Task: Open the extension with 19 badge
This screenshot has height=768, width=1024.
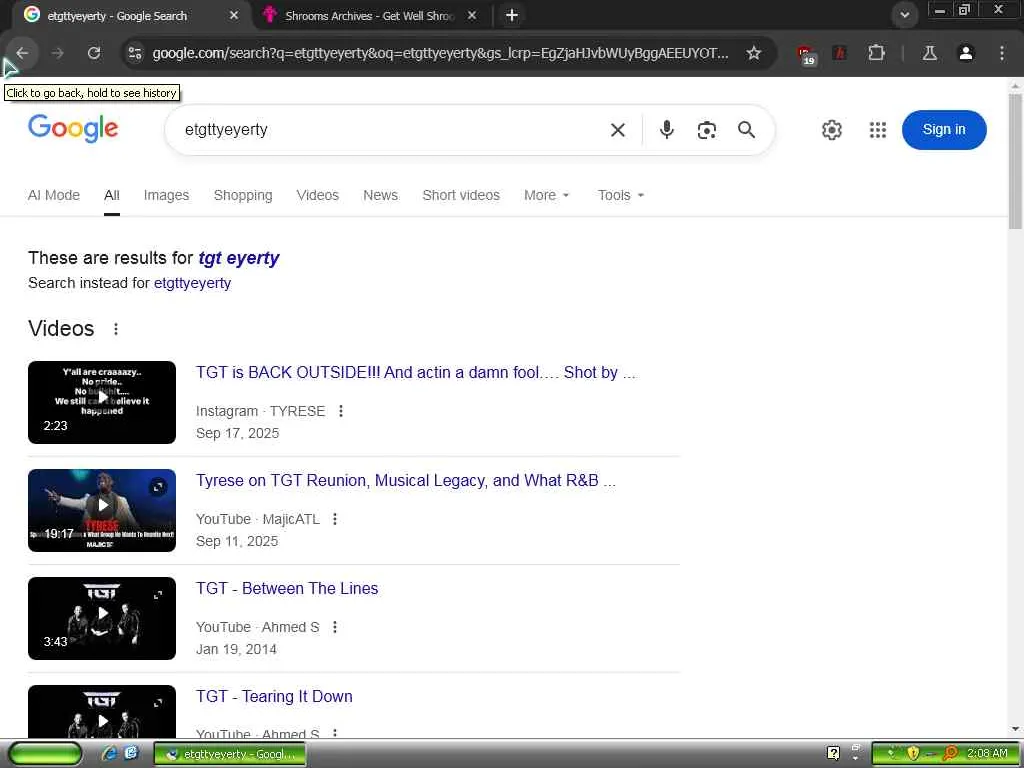Action: pos(806,54)
